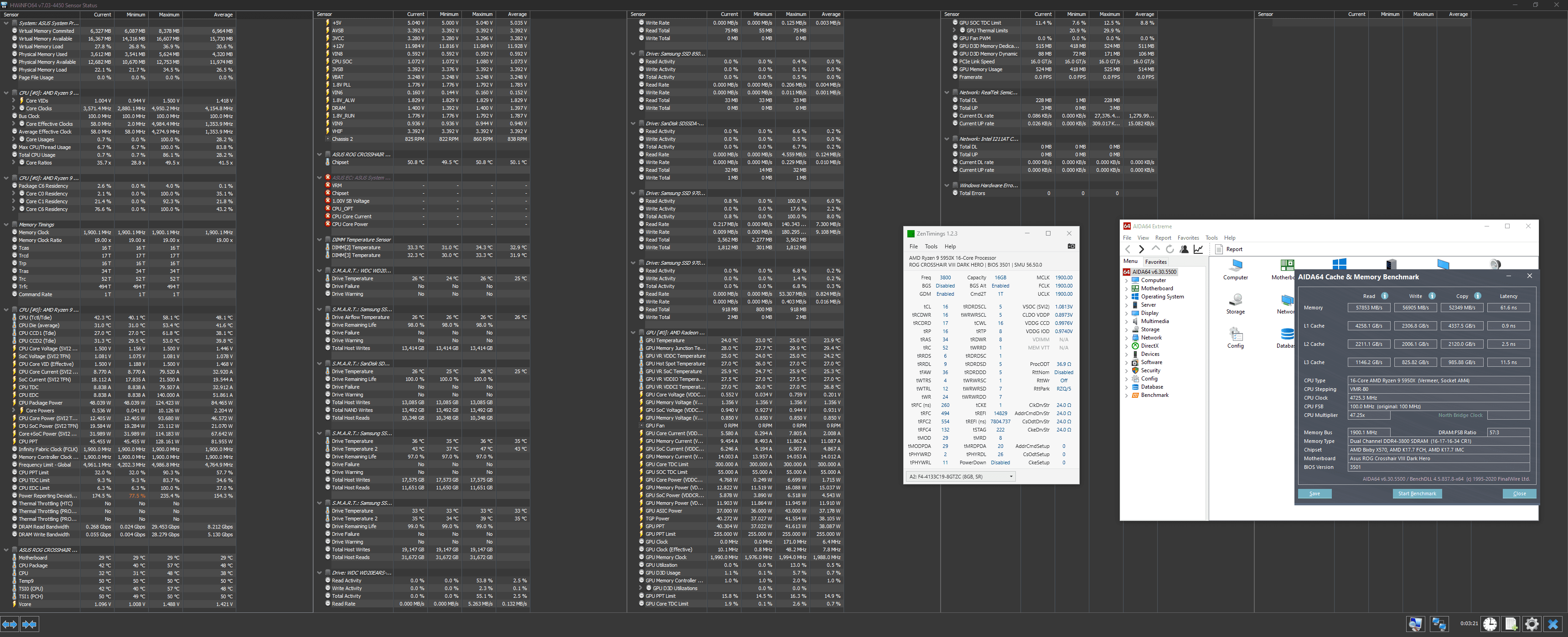This screenshot has width=1568, height=637.
Task: Expand Core VIDs sensor row
Action: pyautogui.click(x=14, y=101)
